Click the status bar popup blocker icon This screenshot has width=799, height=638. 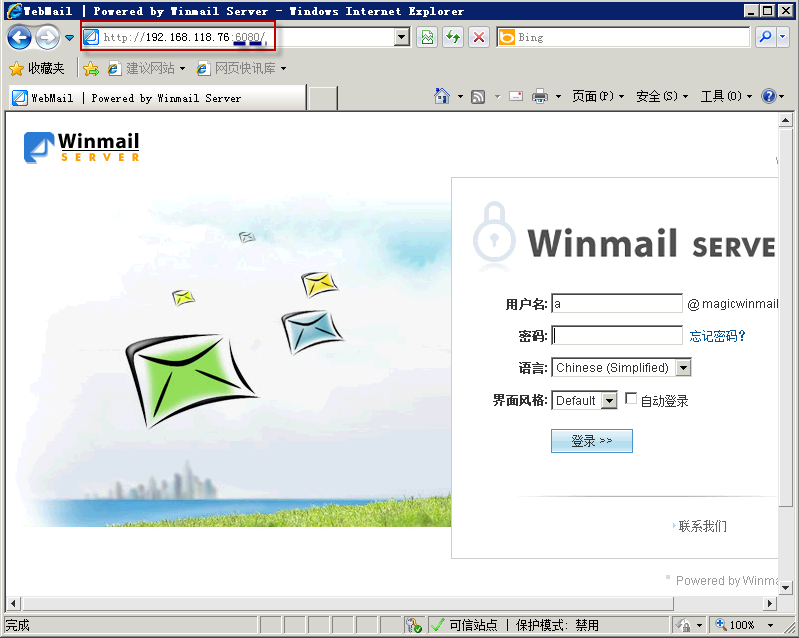(x=413, y=625)
